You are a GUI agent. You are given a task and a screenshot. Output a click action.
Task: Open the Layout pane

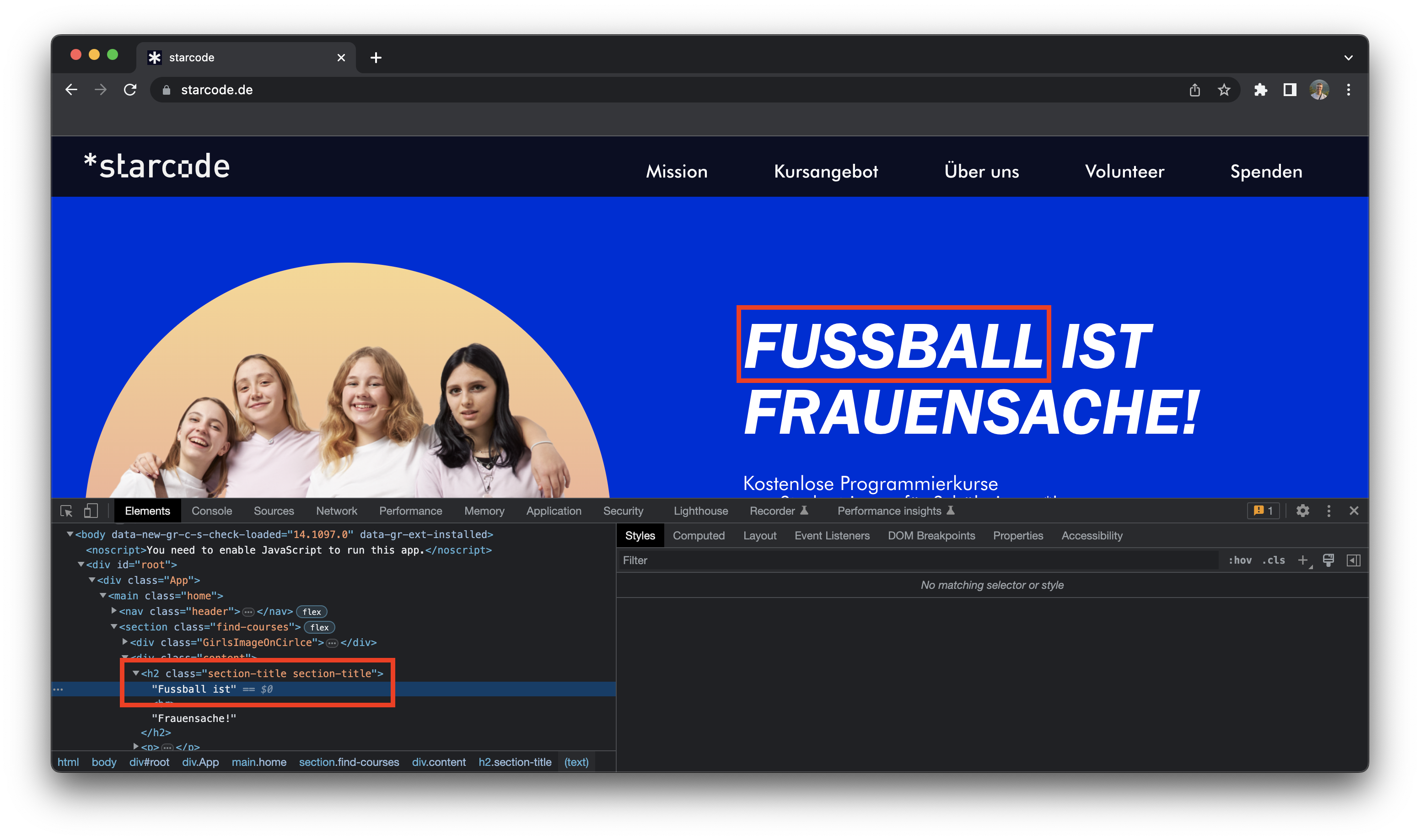pos(759,535)
